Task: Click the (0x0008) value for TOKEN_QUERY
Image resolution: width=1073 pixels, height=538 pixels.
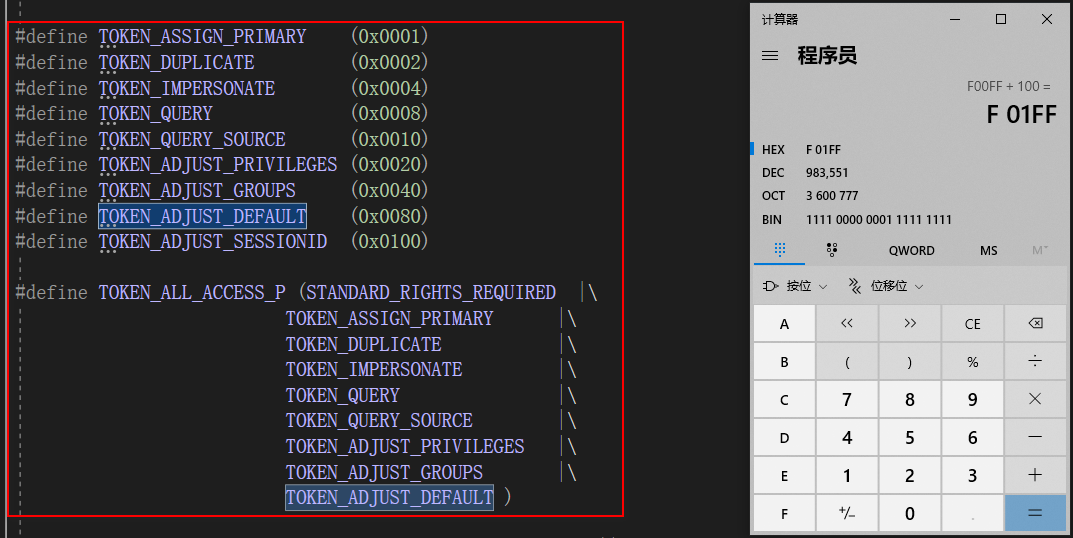Action: pos(389,114)
